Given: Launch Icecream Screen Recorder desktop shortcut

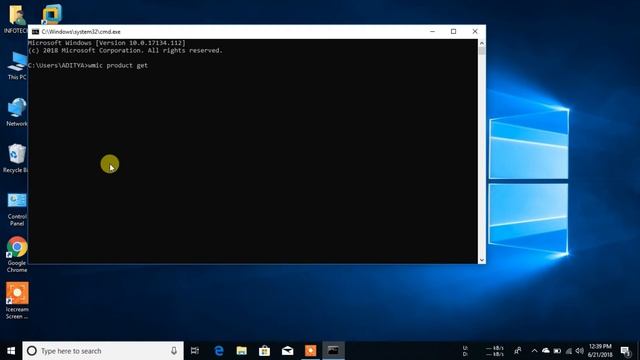Looking at the screenshot, I should pos(17,301).
